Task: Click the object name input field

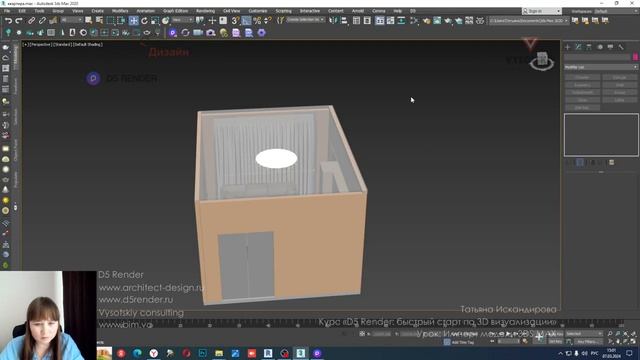Action: (598, 57)
